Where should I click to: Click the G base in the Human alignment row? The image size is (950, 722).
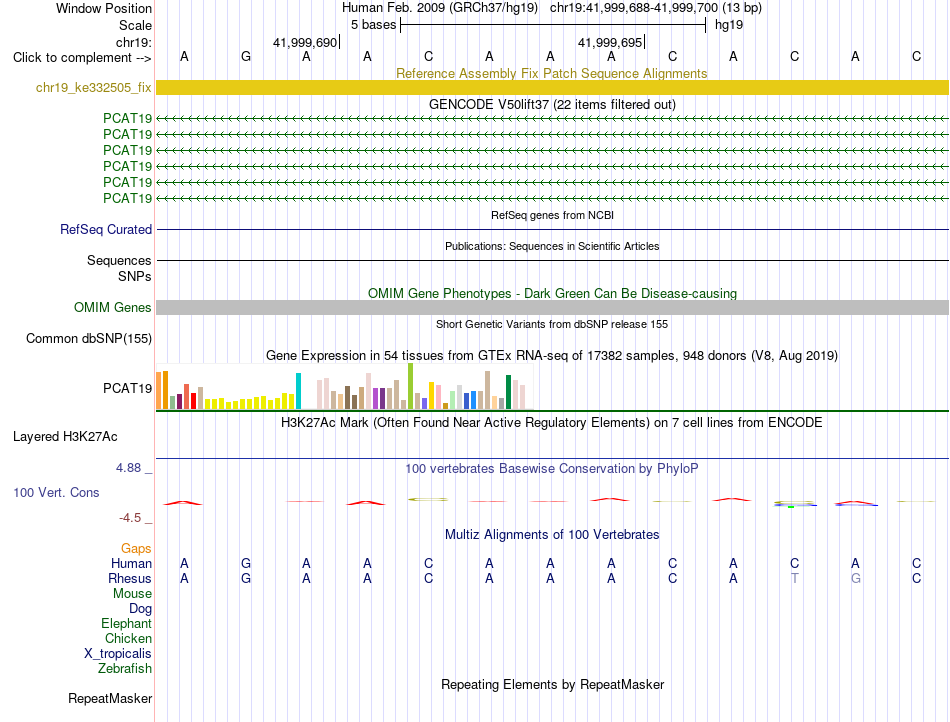coord(245,563)
